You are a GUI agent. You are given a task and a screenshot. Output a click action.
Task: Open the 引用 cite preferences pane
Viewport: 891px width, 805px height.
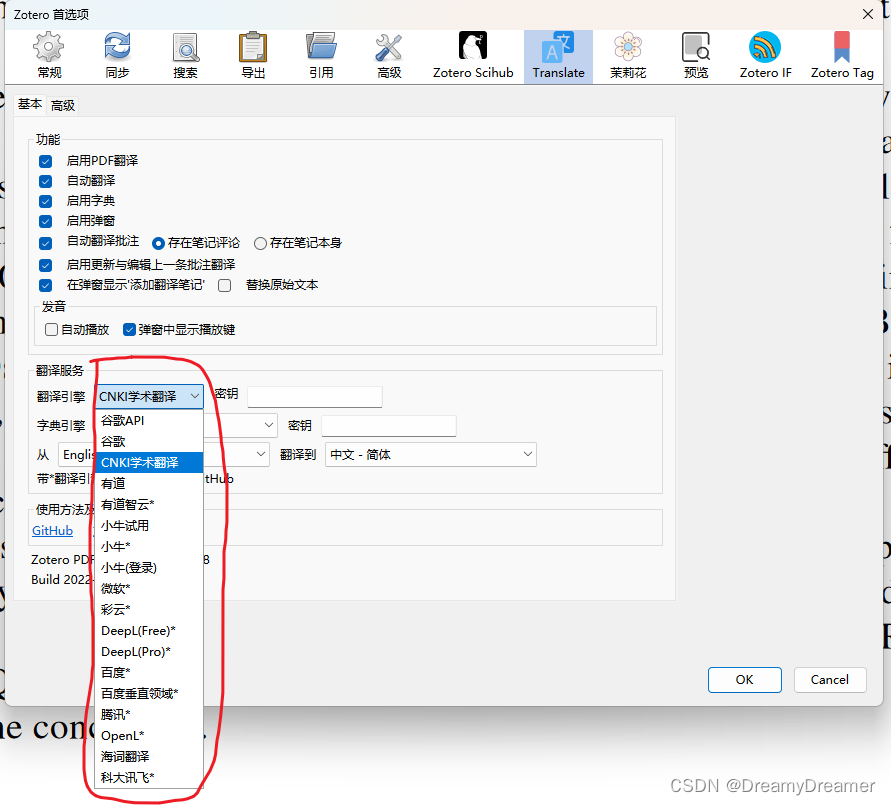[x=321, y=56]
